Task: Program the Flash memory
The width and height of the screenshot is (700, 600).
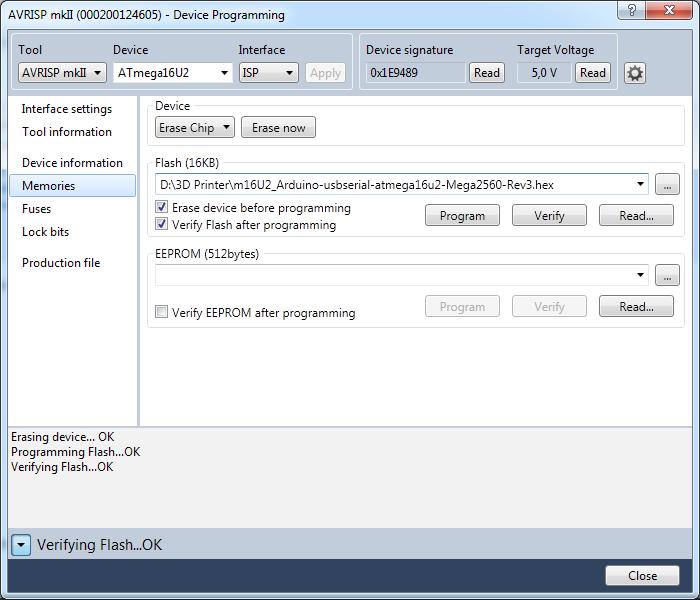Action: (x=462, y=216)
